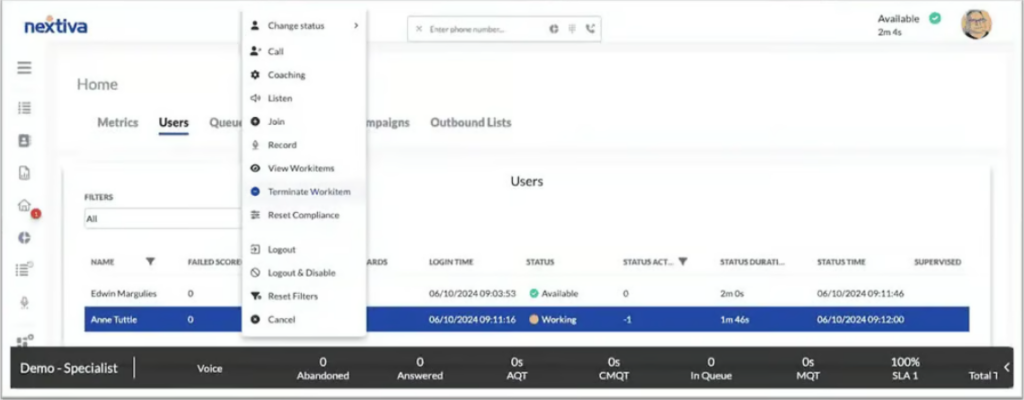1024x400 pixels.
Task: Choose Call from the context menu
Action: (304, 52)
